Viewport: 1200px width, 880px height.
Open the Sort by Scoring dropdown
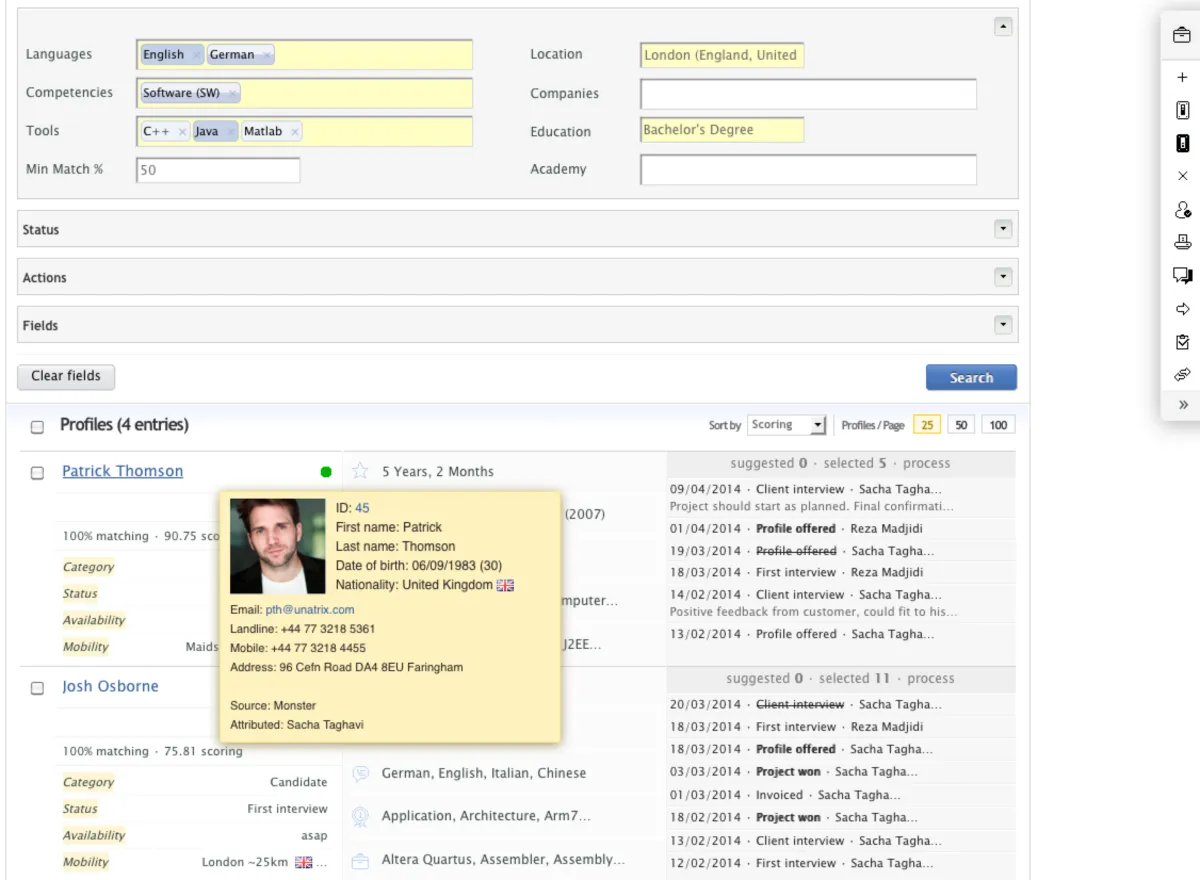coord(787,425)
